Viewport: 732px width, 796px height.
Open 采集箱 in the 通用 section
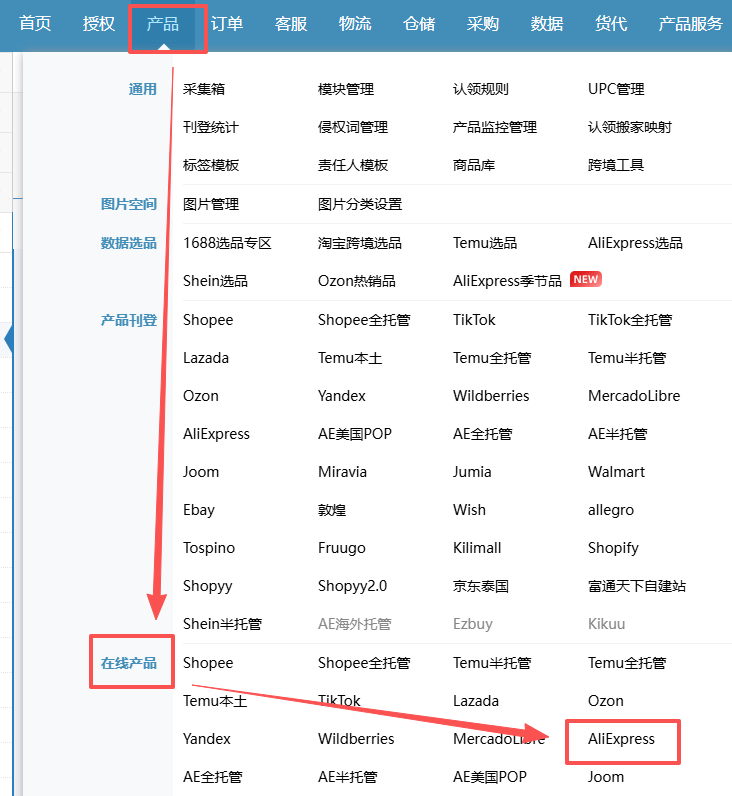204,89
